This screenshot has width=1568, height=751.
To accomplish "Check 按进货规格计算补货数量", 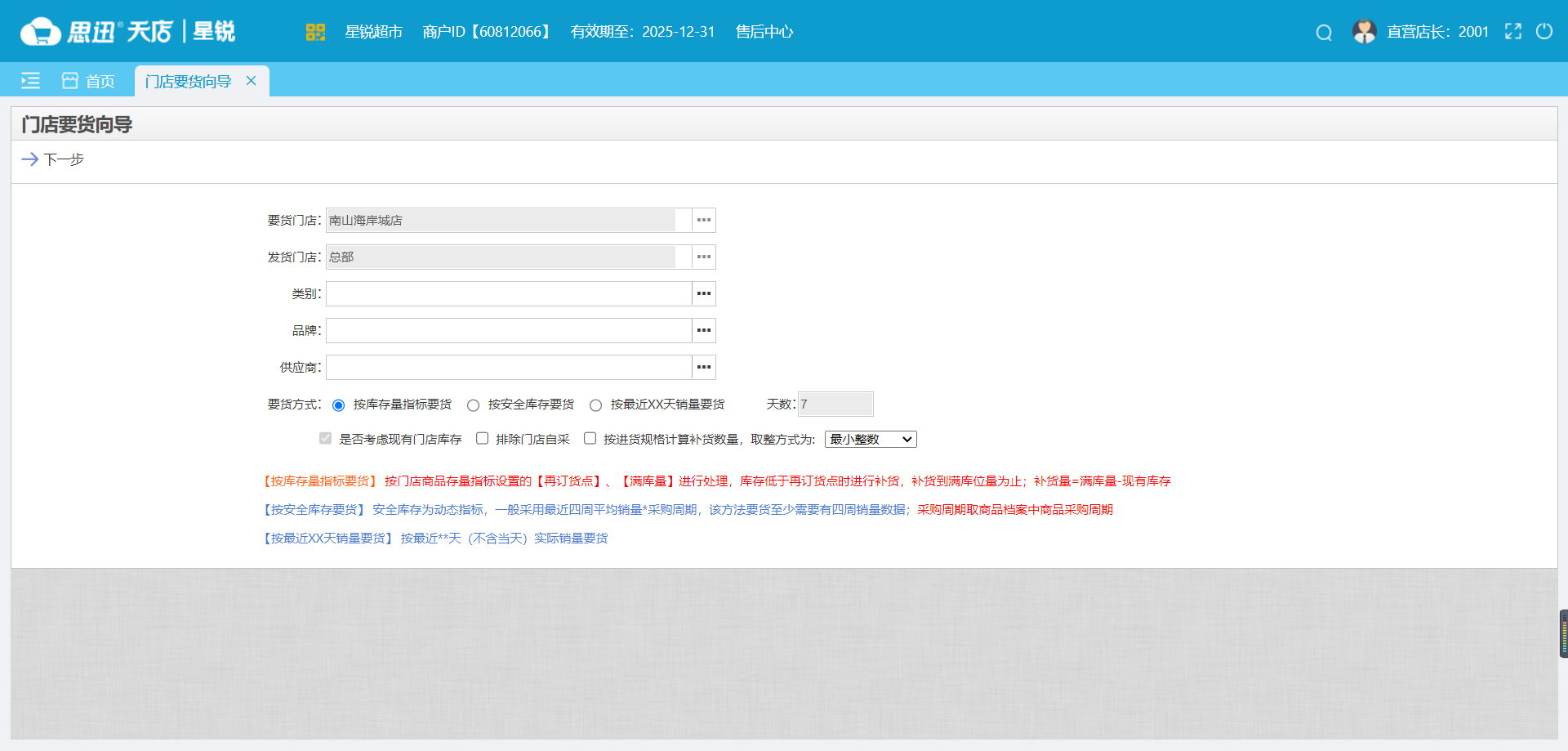I will (590, 439).
